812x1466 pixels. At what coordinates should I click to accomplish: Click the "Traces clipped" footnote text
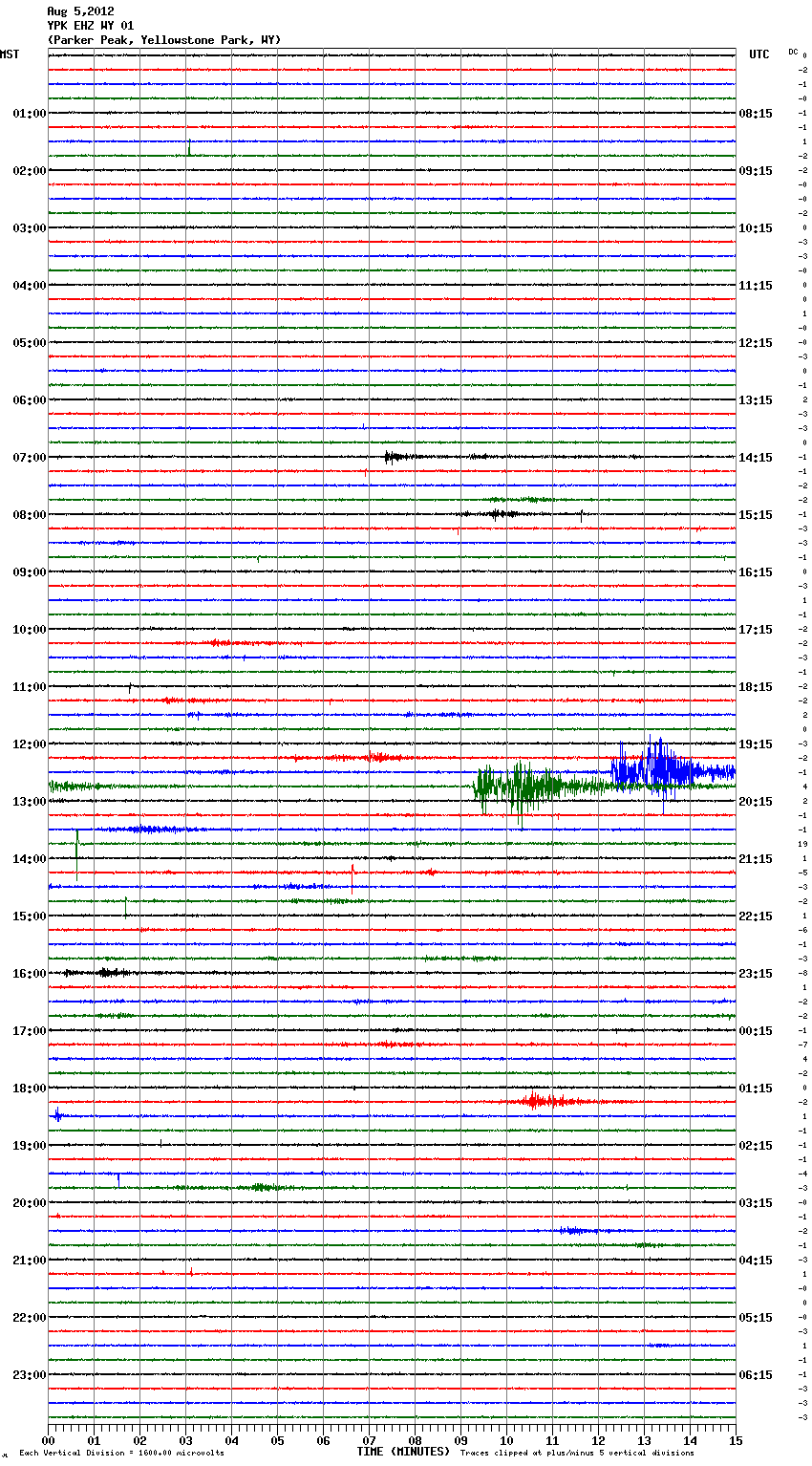[577, 1453]
